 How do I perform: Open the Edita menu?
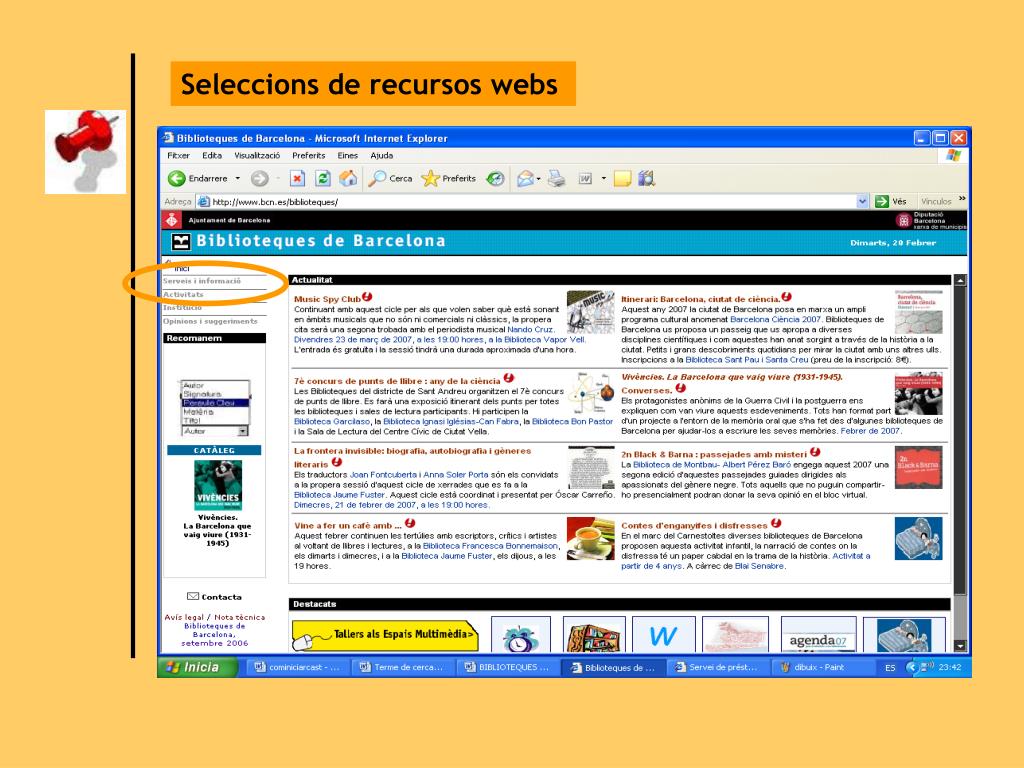212,155
